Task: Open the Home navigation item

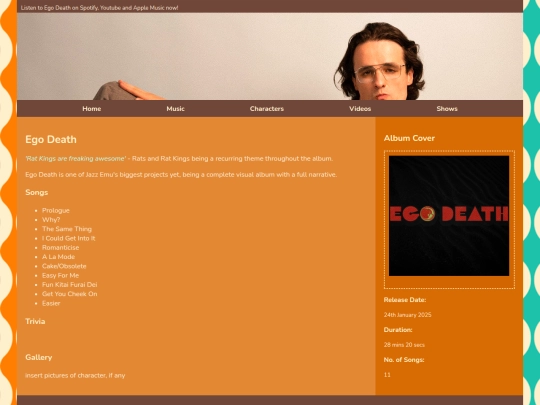Action: (92, 109)
